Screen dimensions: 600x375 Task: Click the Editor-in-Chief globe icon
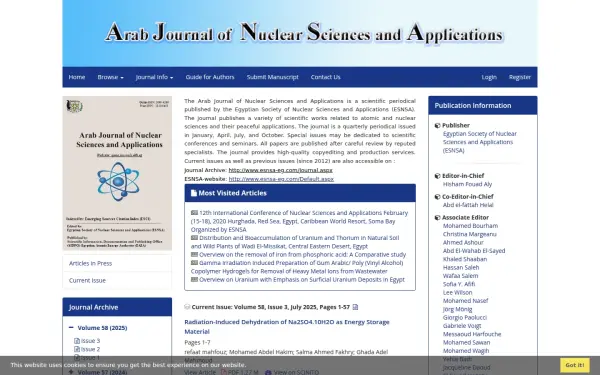tap(437, 176)
